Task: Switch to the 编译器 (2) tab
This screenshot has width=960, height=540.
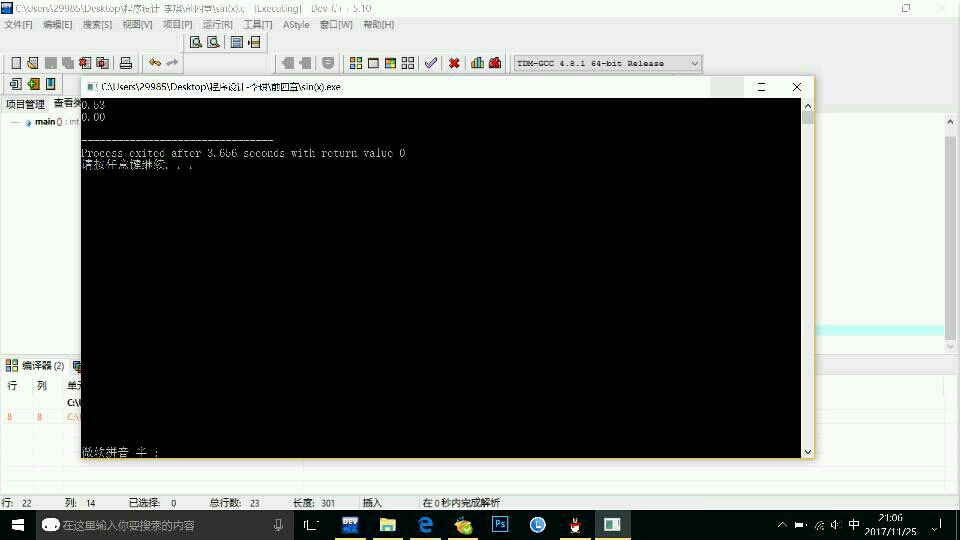Action: pyautogui.click(x=35, y=366)
